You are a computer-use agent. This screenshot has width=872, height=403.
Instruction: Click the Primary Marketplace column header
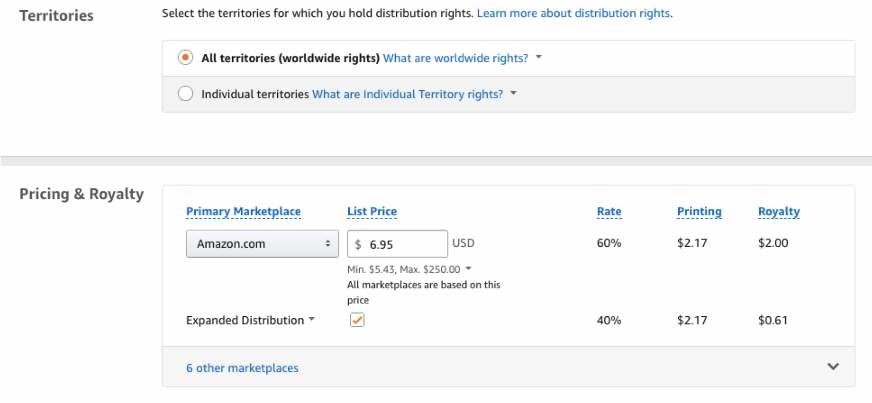(x=243, y=211)
